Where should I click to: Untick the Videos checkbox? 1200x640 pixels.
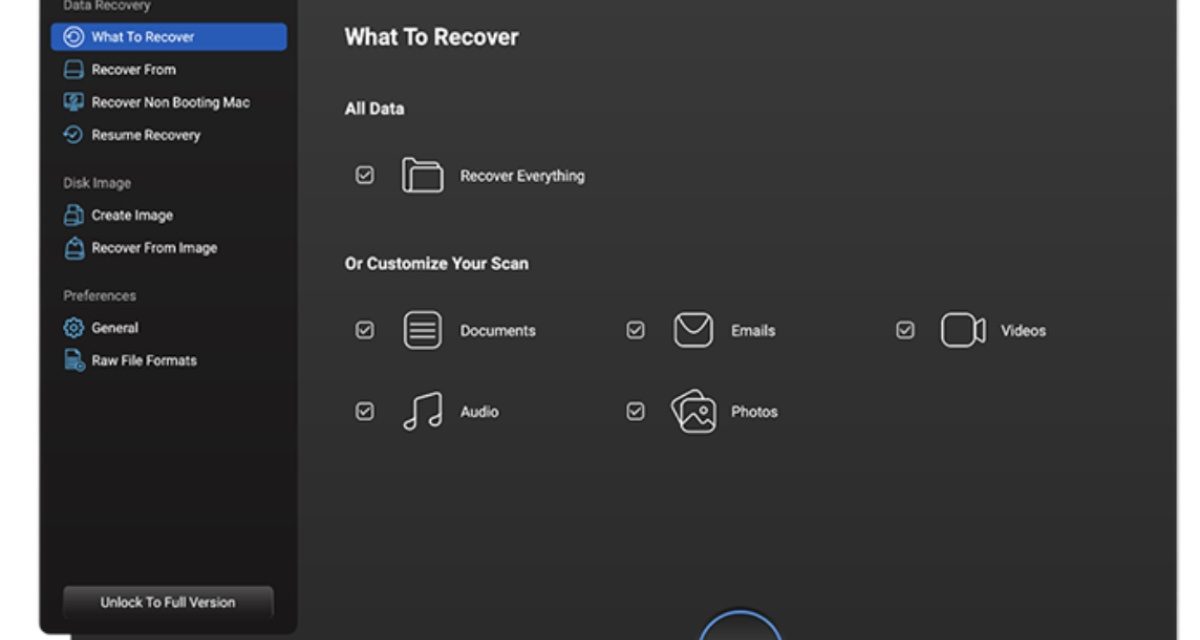tap(905, 330)
